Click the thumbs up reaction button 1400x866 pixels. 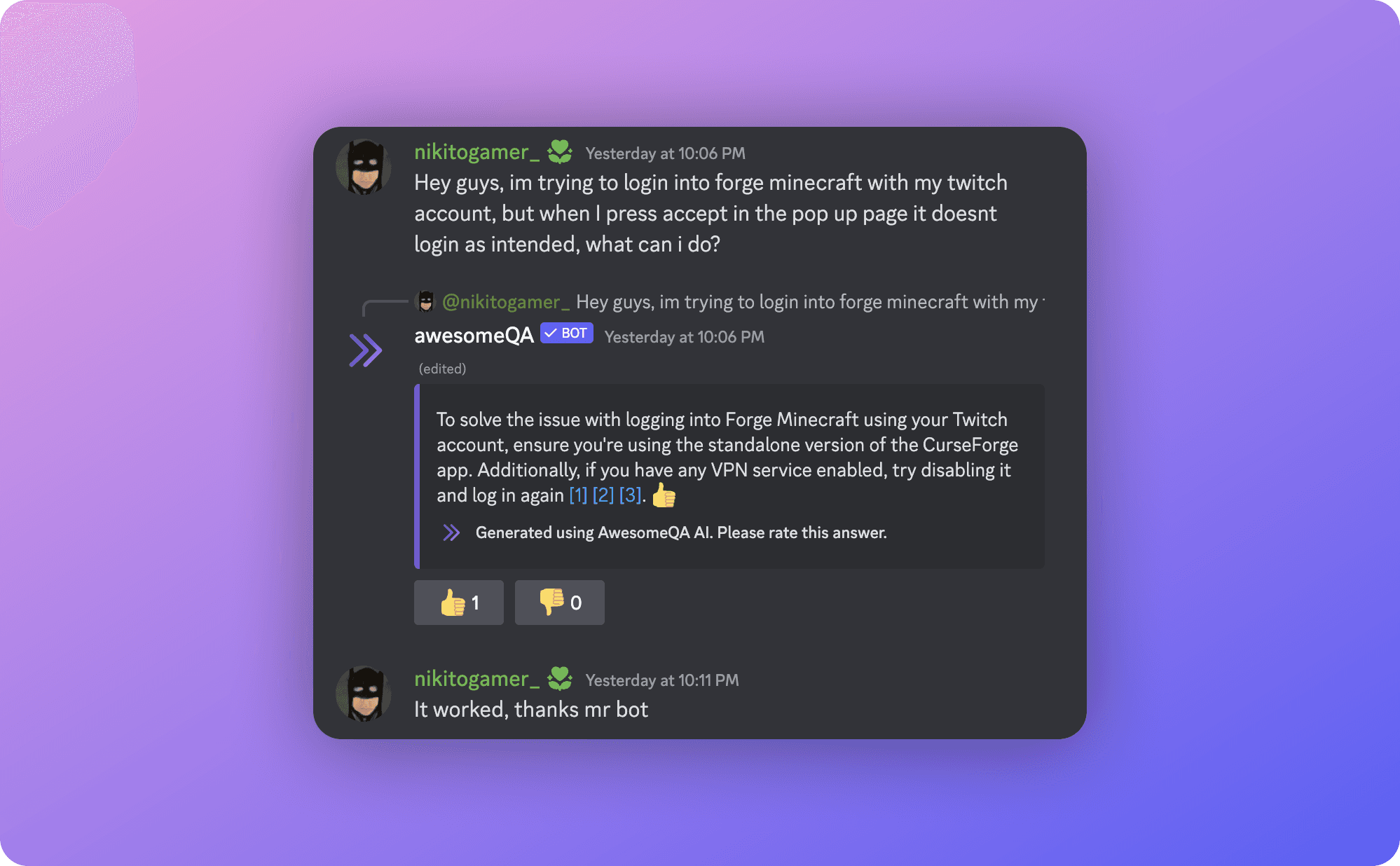click(x=458, y=603)
